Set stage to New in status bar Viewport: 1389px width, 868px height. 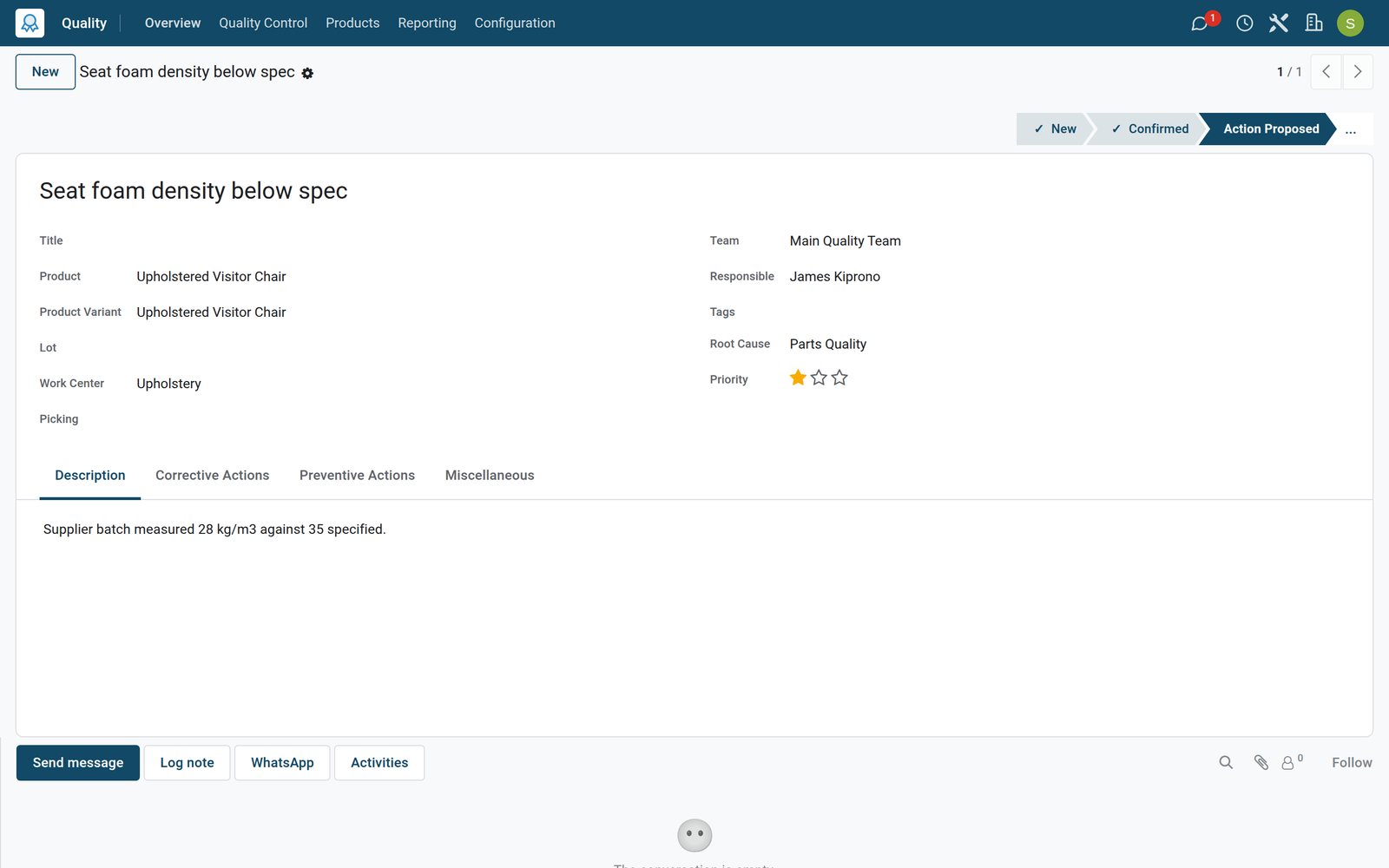point(1054,129)
